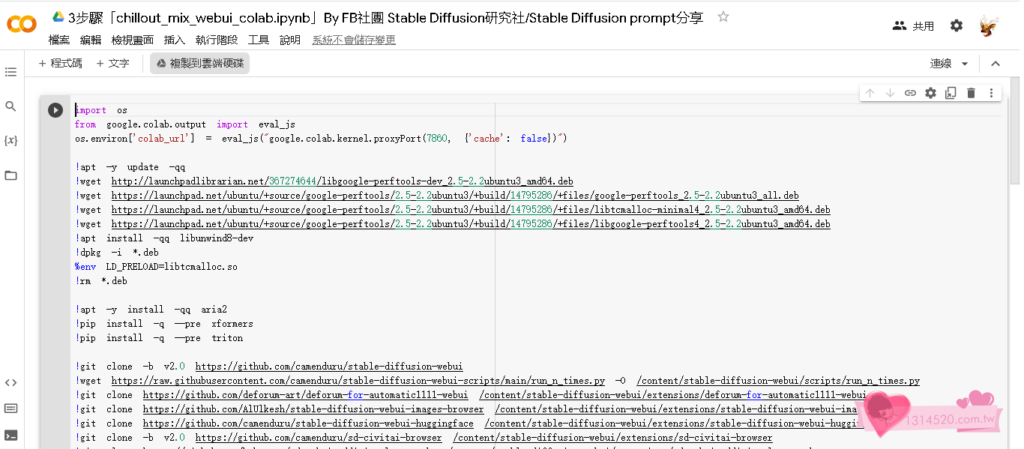Mirror cell in a tab
The image size is (1024, 449).
pos(950,93)
